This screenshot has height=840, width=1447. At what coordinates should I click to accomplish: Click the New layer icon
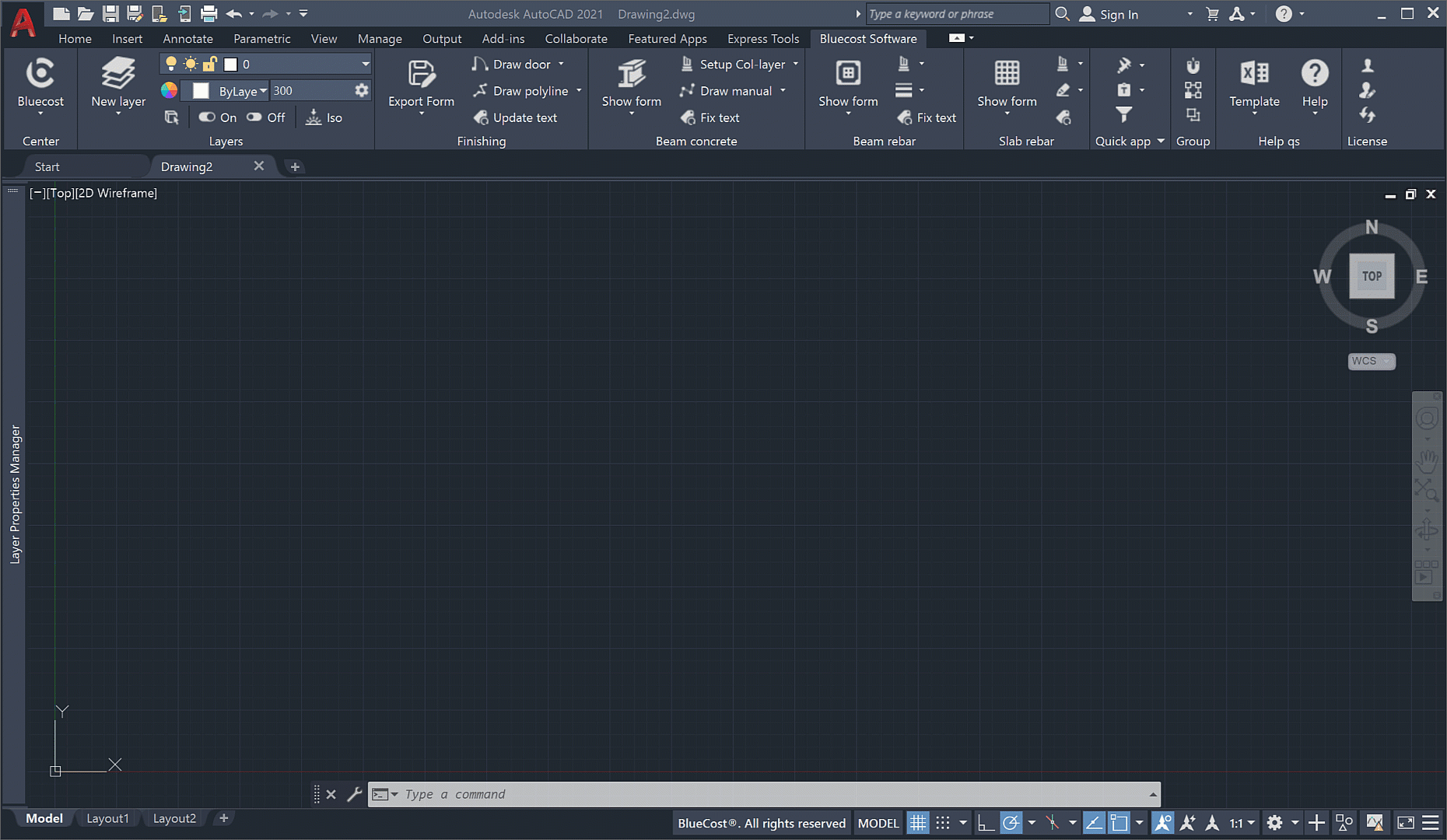pyautogui.click(x=118, y=74)
